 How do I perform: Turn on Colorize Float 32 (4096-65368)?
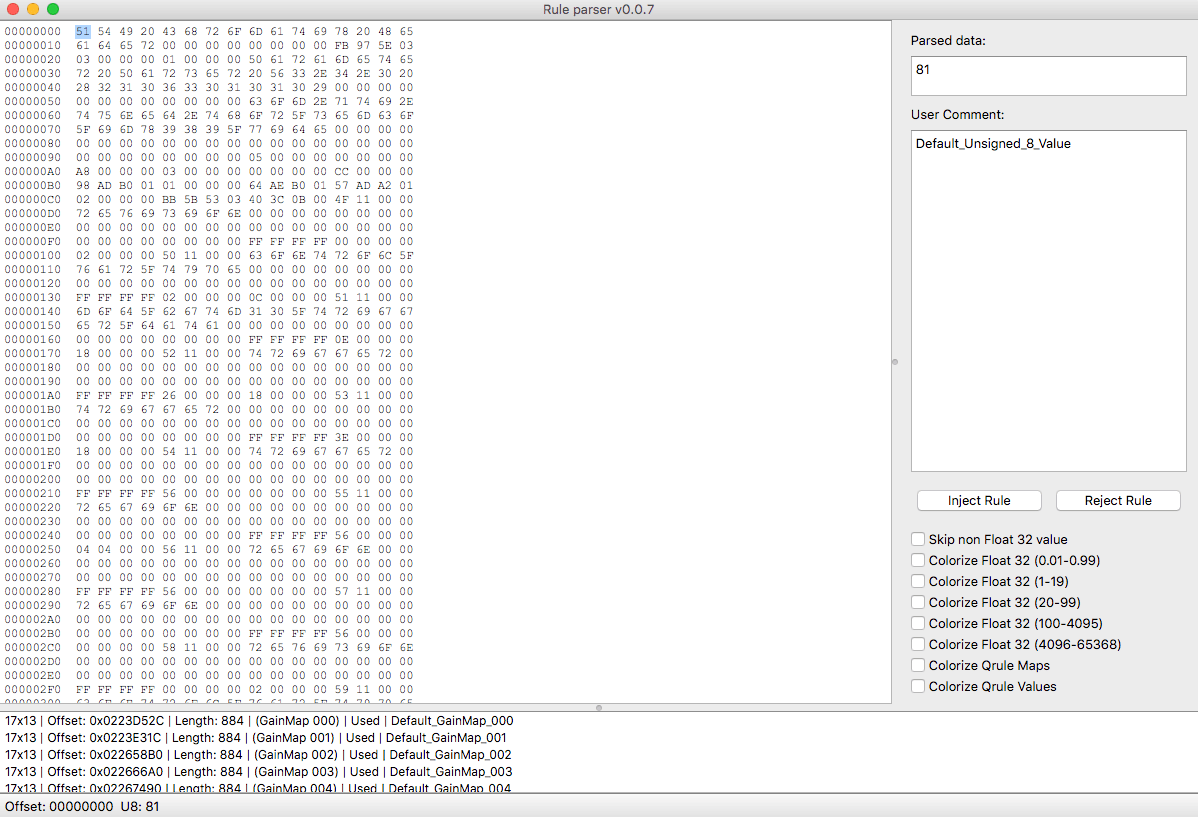click(918, 645)
